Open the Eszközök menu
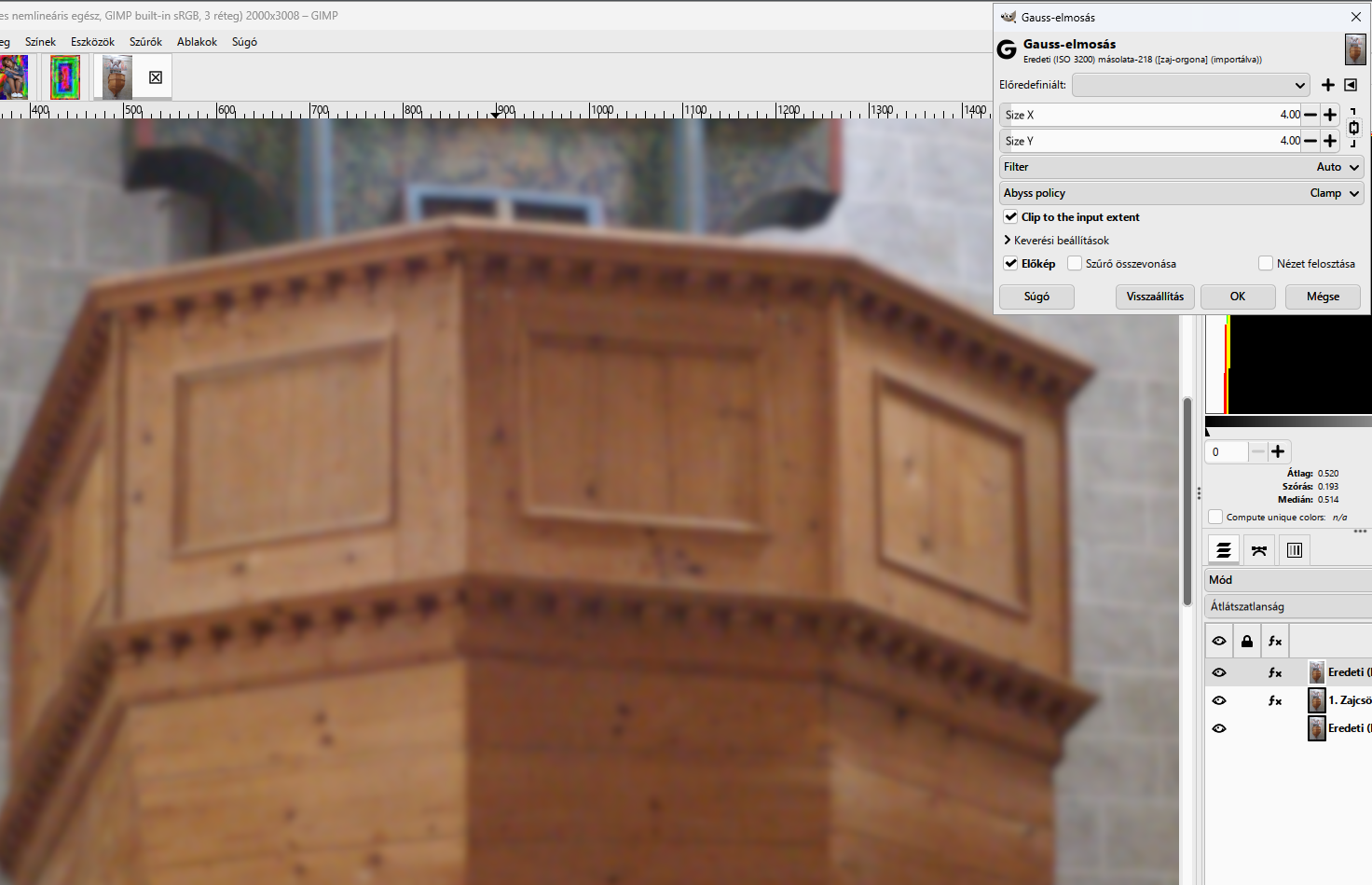Viewport: 1372px width, 885px height. pos(92,42)
